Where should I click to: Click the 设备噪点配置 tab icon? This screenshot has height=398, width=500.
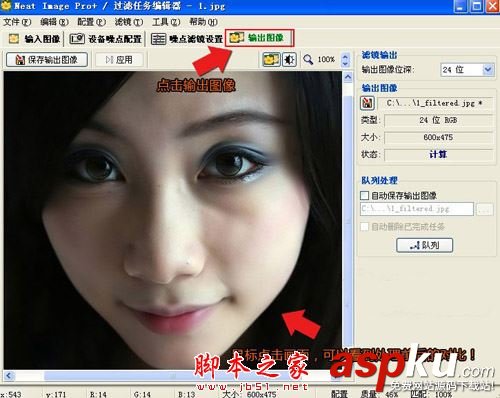coord(77,39)
